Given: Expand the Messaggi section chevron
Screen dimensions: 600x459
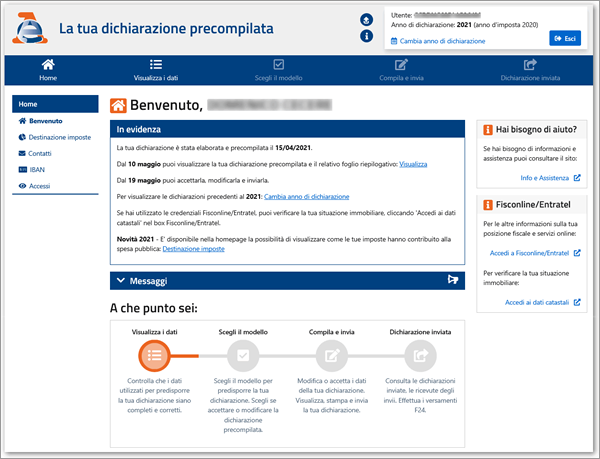Looking at the screenshot, I should coord(121,280).
